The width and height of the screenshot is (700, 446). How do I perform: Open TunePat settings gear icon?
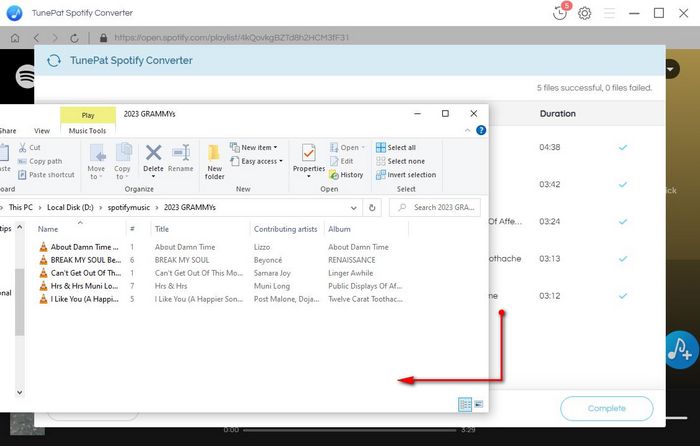click(584, 13)
